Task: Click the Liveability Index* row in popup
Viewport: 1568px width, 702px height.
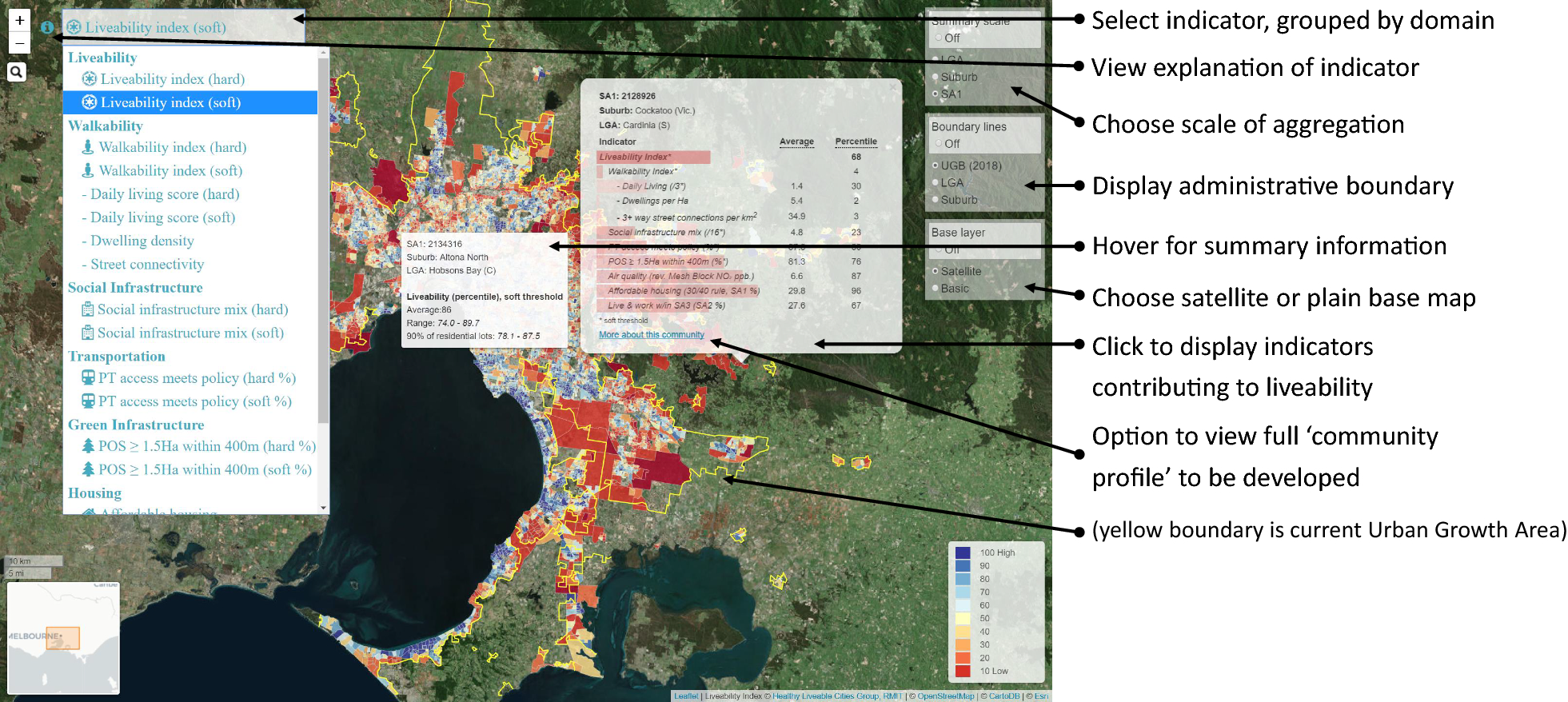Action: pos(737,157)
